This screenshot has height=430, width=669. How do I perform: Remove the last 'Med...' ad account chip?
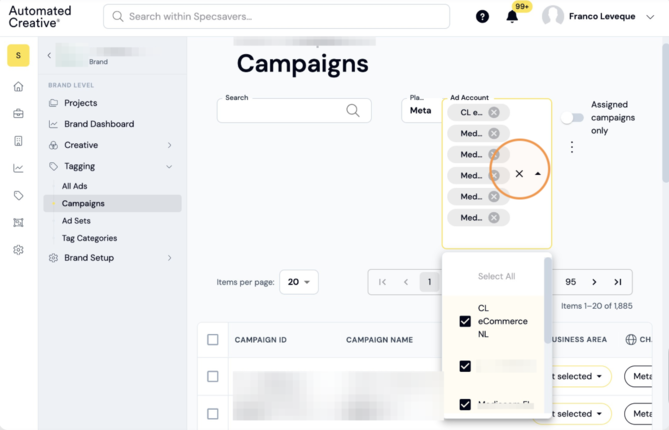(x=494, y=218)
